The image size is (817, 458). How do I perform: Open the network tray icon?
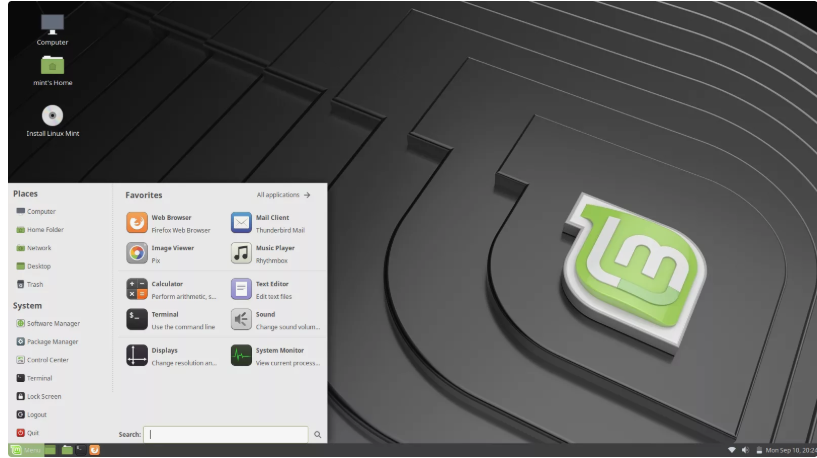tap(732, 450)
